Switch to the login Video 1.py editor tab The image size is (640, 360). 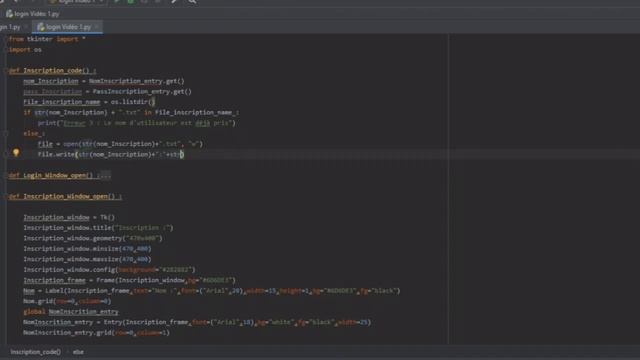pos(68,27)
